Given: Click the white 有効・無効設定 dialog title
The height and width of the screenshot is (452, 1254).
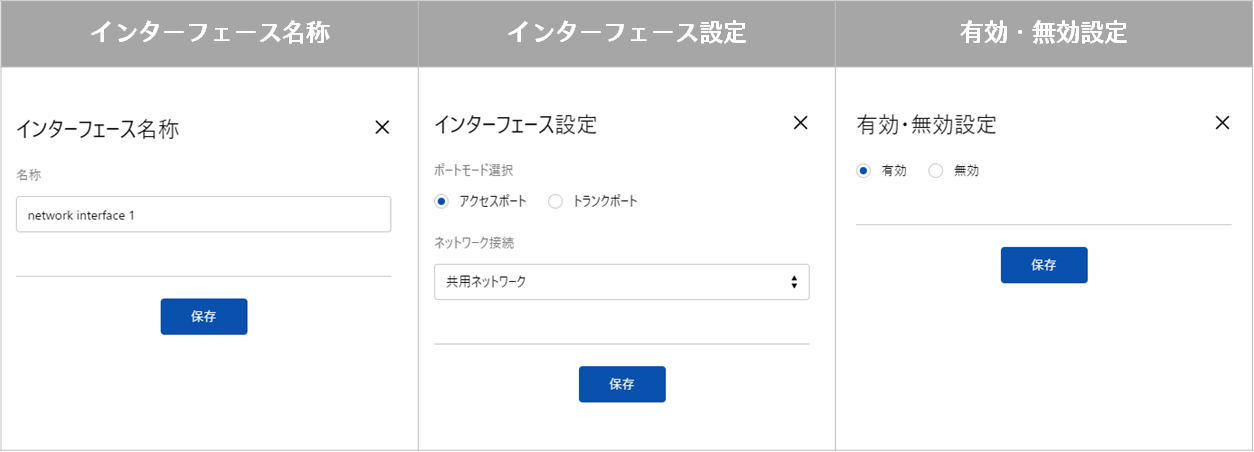Looking at the screenshot, I should (927, 125).
